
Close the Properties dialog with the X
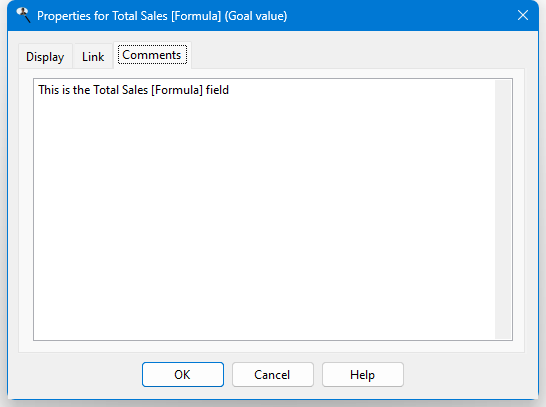click(x=523, y=15)
